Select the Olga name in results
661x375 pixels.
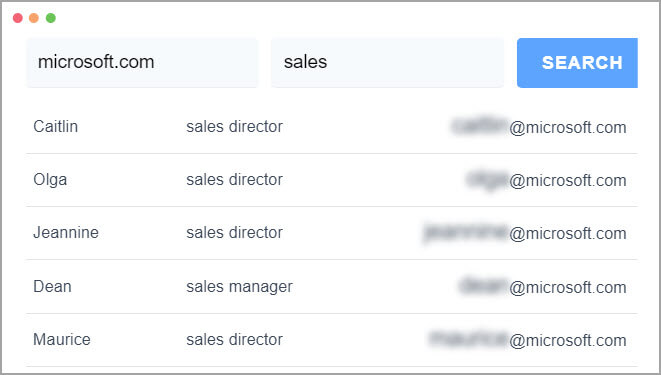(x=50, y=180)
